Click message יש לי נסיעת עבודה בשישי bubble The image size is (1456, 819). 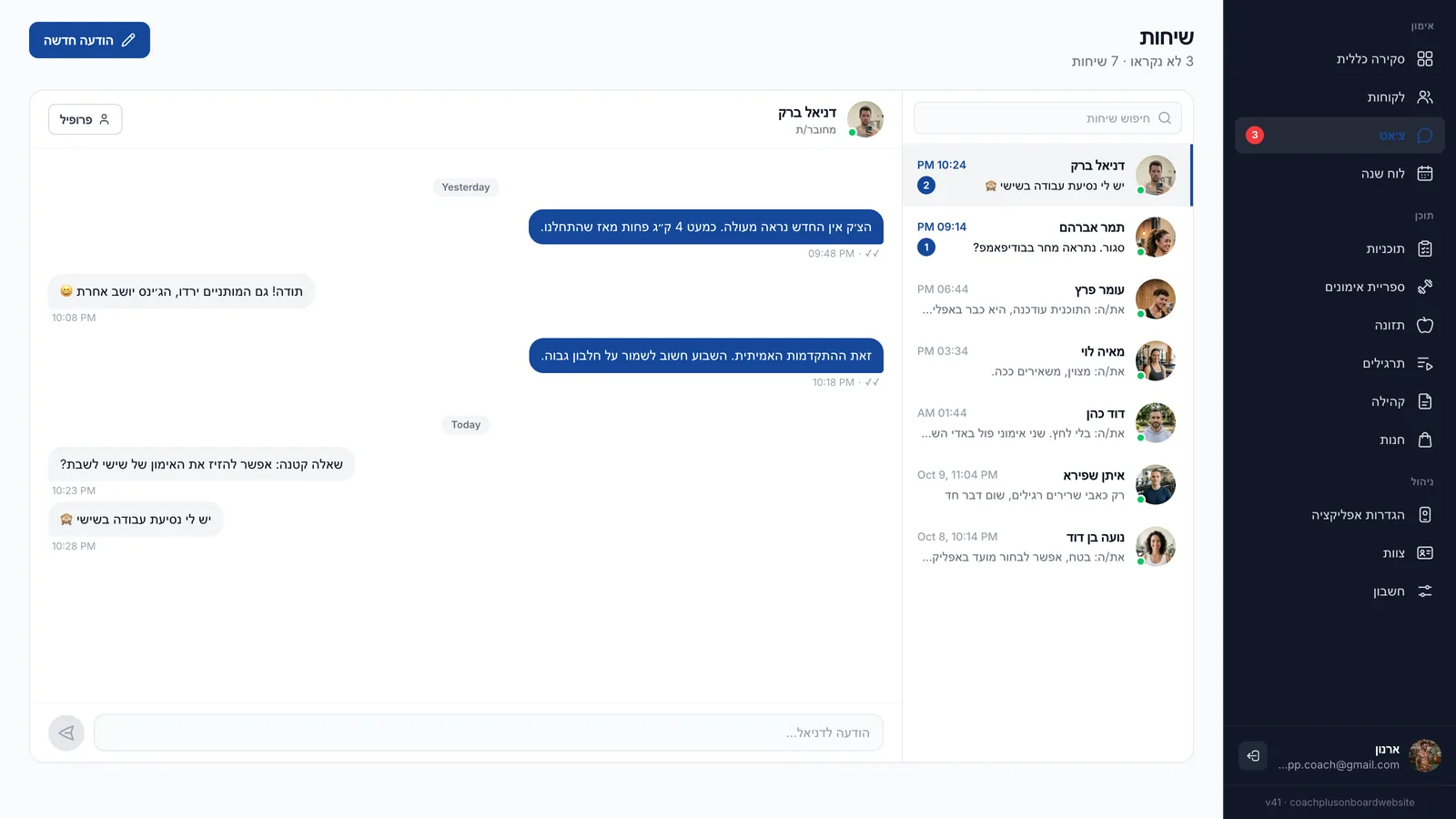click(x=136, y=520)
